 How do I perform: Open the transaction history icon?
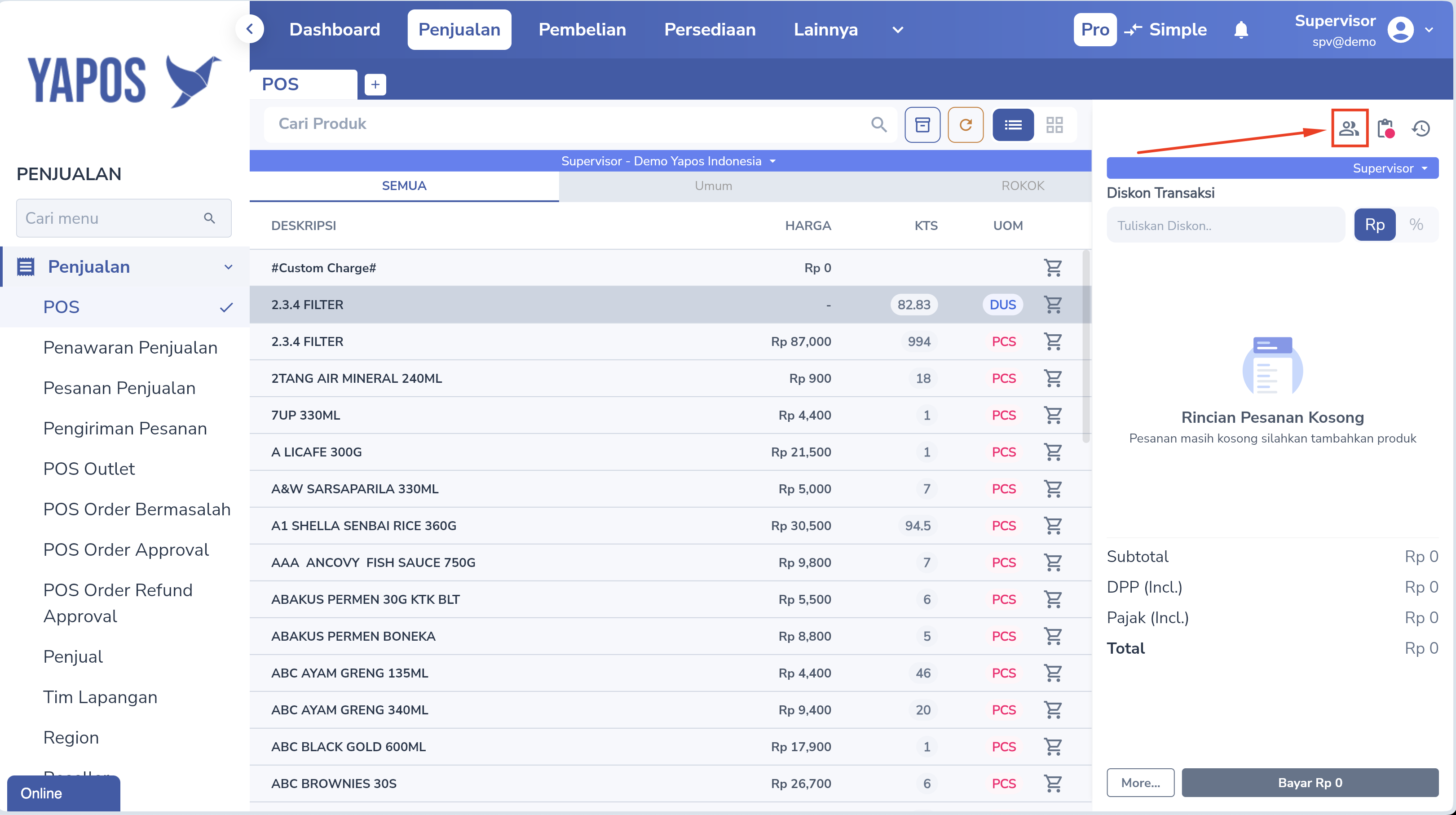[x=1421, y=128]
